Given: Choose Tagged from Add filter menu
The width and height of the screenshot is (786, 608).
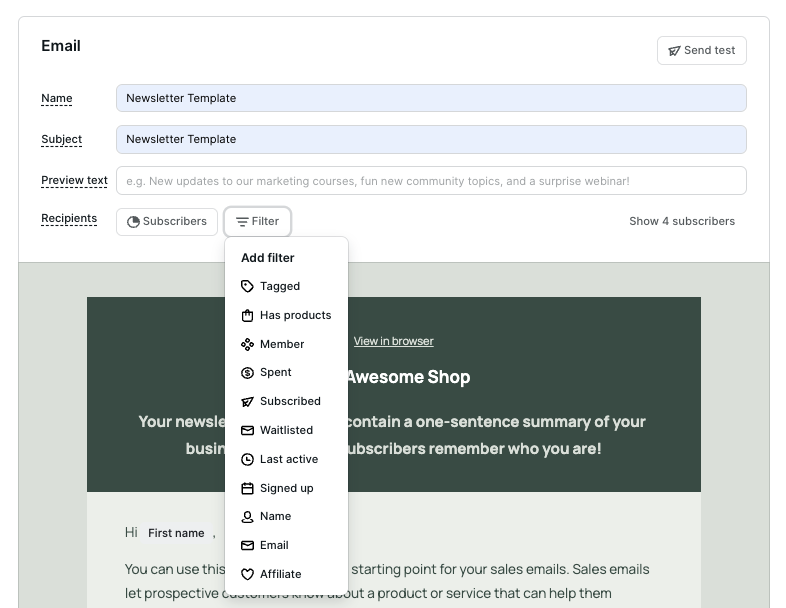Looking at the screenshot, I should [286, 286].
